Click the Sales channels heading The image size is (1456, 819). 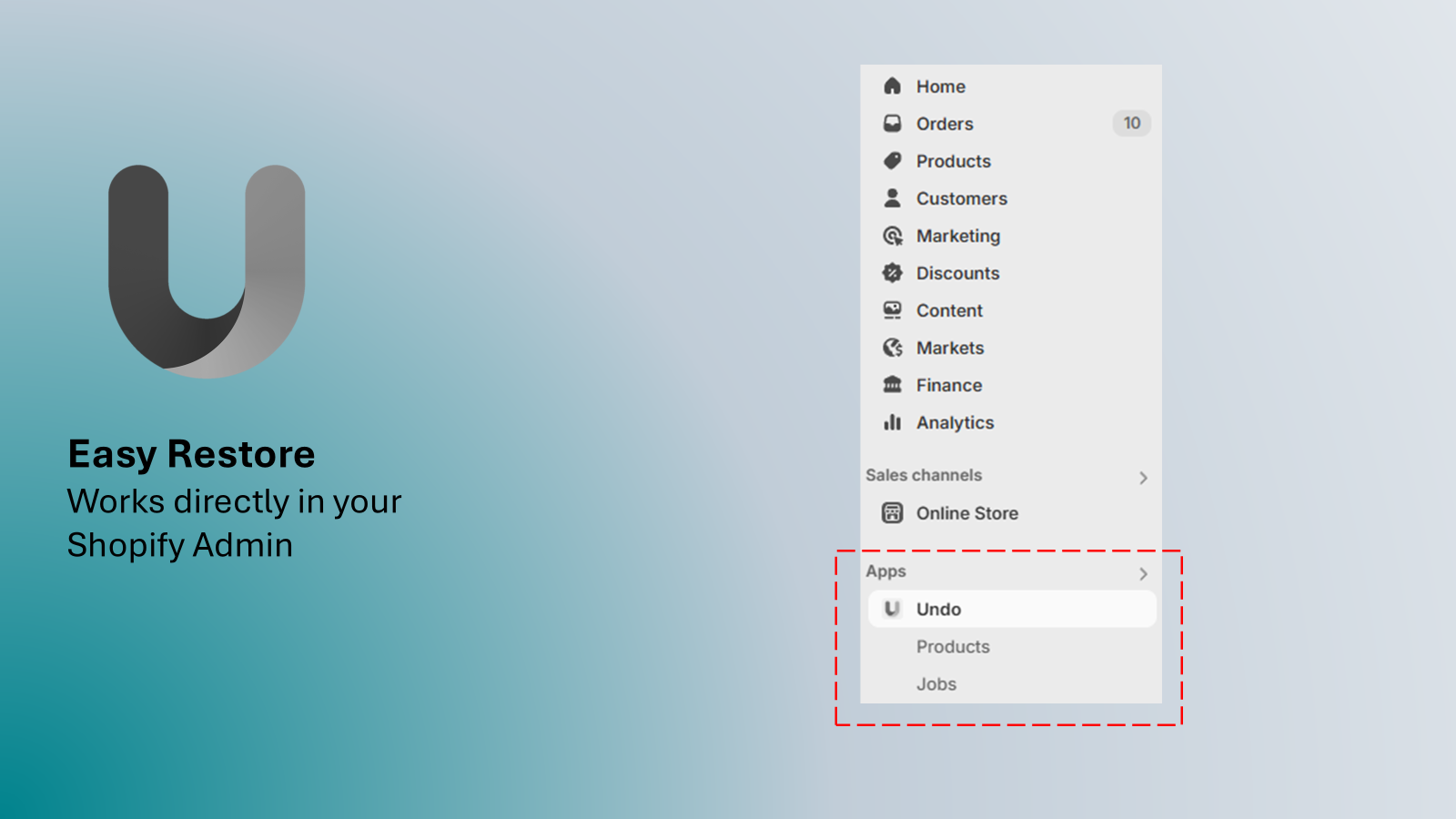924,475
